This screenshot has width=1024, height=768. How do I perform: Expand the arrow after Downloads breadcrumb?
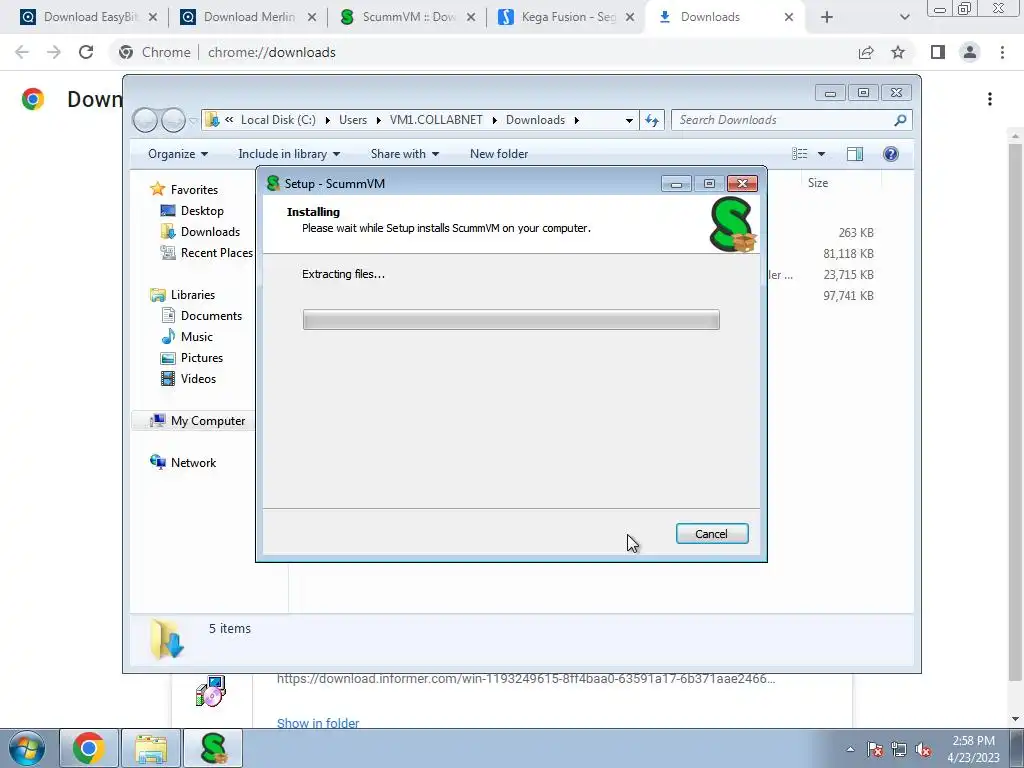tap(577, 120)
